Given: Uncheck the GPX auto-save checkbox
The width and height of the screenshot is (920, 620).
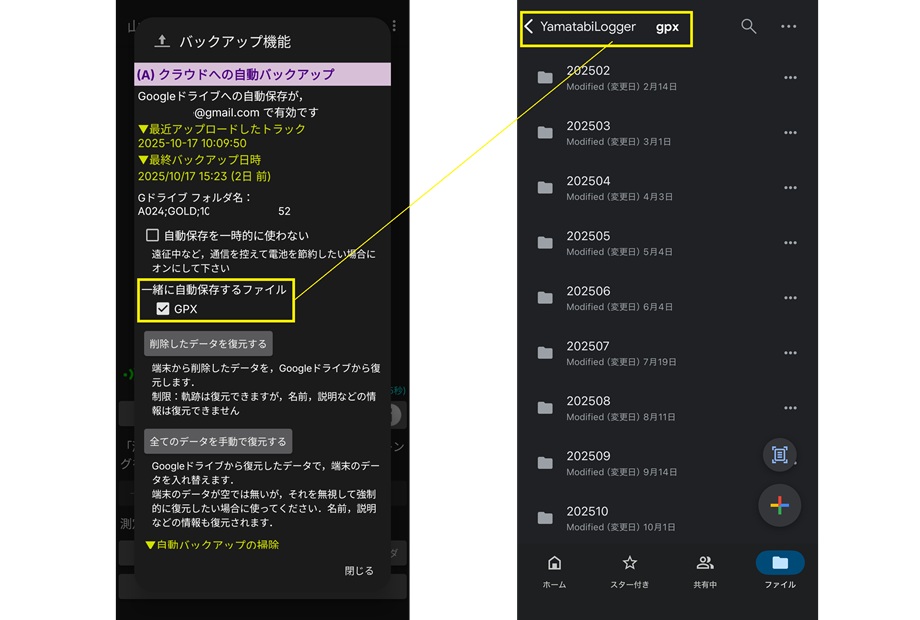Looking at the screenshot, I should [x=163, y=309].
